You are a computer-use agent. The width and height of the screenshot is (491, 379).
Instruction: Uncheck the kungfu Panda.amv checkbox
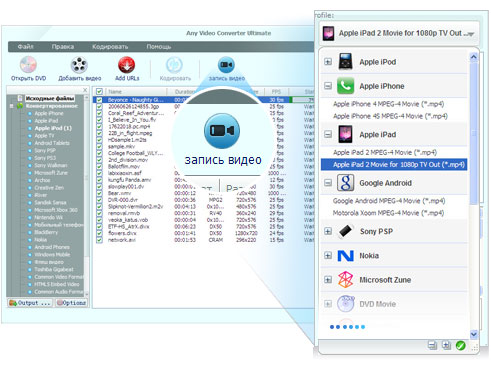click(x=99, y=180)
